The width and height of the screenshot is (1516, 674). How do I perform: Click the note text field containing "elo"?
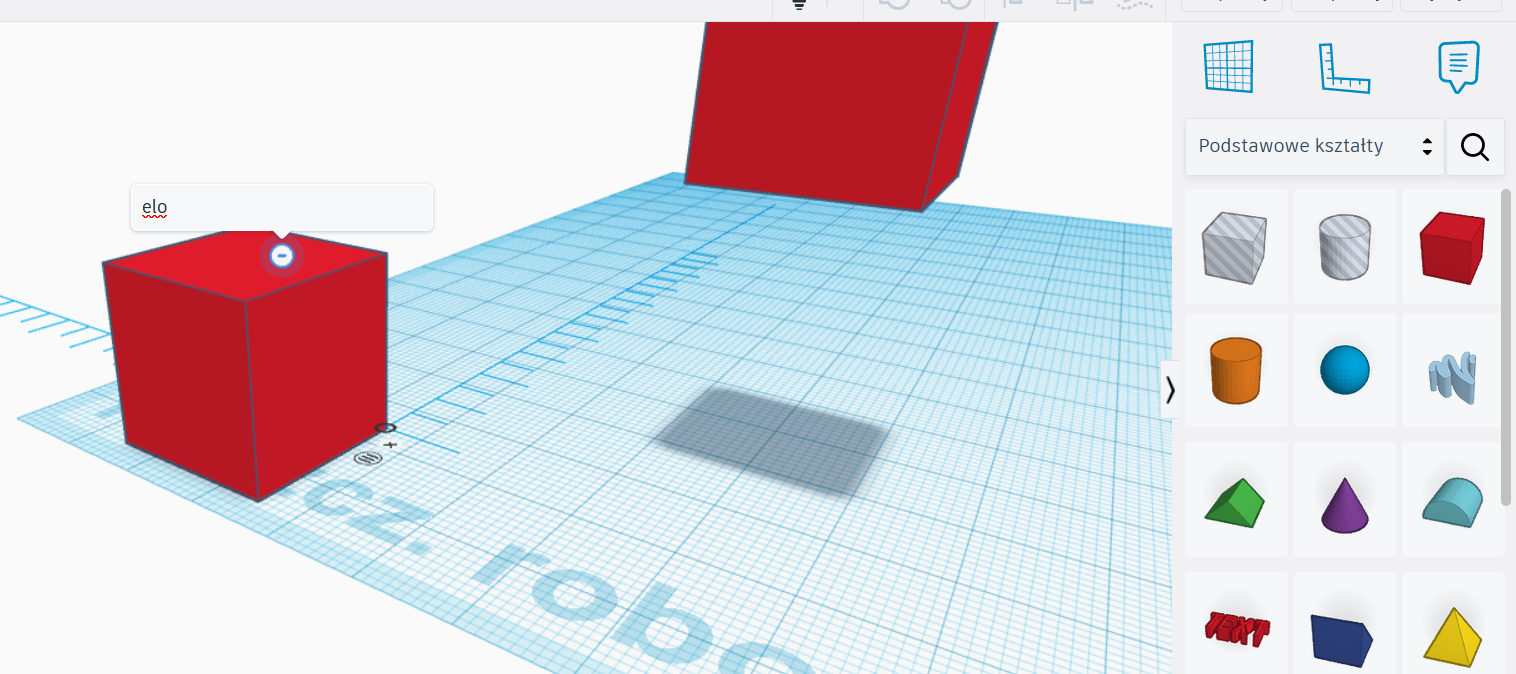282,208
